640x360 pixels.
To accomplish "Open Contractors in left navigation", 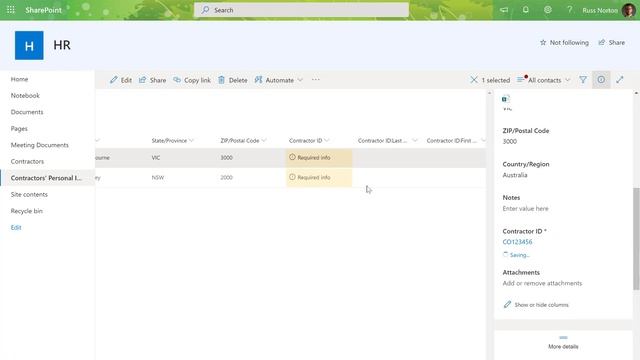I will 27,161.
